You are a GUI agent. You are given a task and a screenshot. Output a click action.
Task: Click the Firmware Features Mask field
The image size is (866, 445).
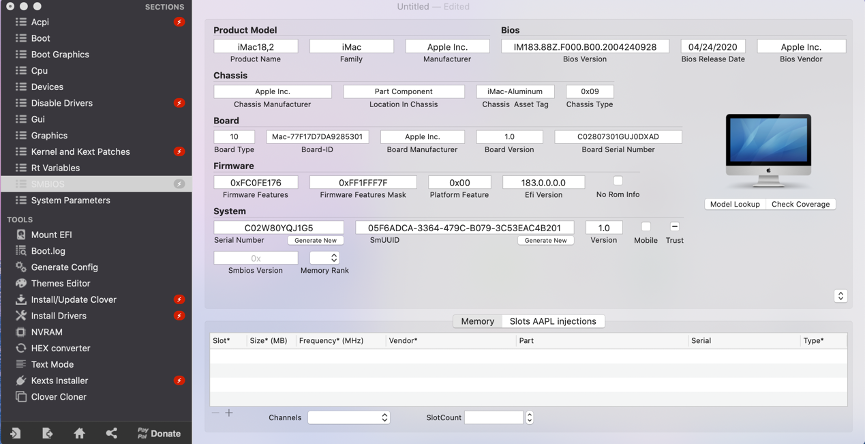(x=363, y=182)
